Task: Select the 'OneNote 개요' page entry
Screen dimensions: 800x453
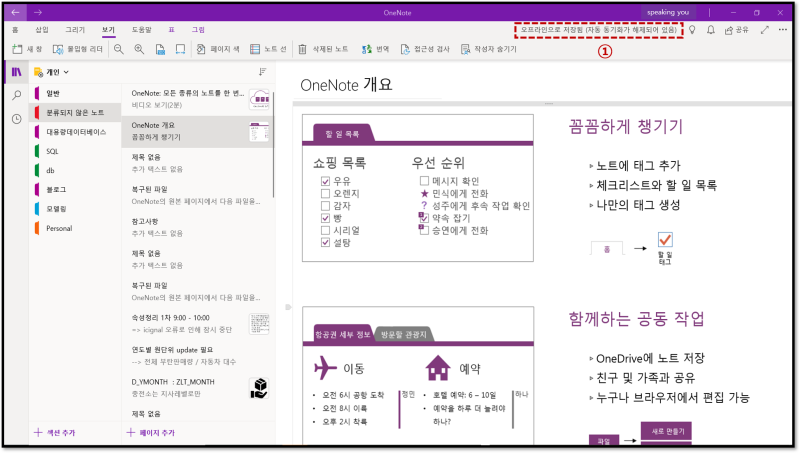Action: click(197, 131)
